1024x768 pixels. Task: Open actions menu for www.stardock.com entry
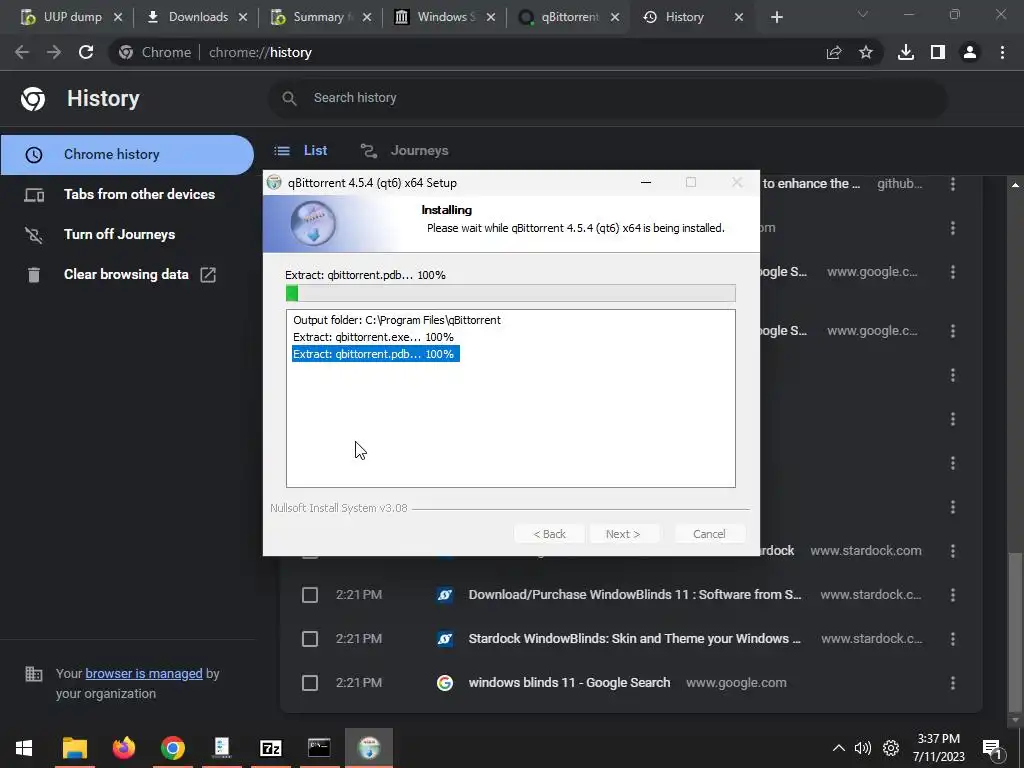pos(953,551)
